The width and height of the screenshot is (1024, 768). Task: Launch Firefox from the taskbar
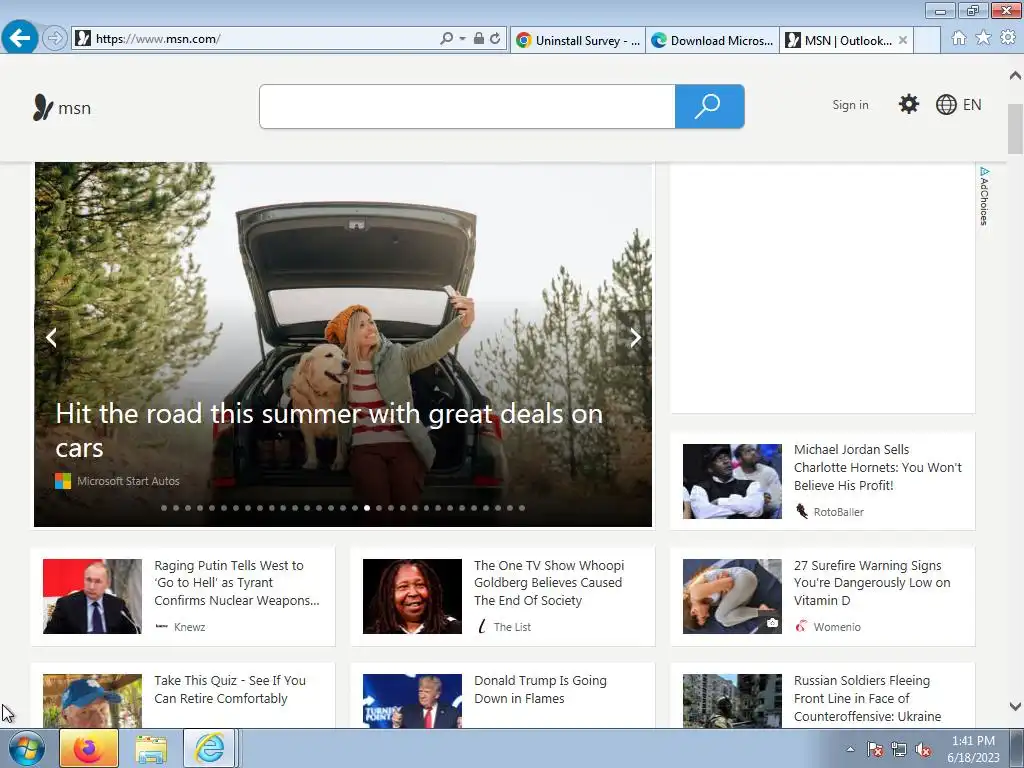click(x=89, y=748)
